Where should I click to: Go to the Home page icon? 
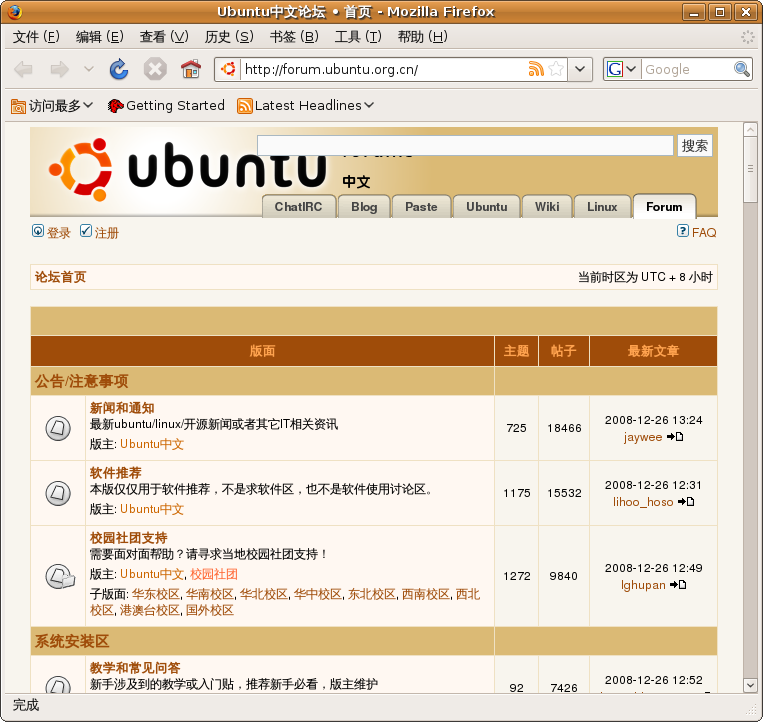[x=191, y=70]
